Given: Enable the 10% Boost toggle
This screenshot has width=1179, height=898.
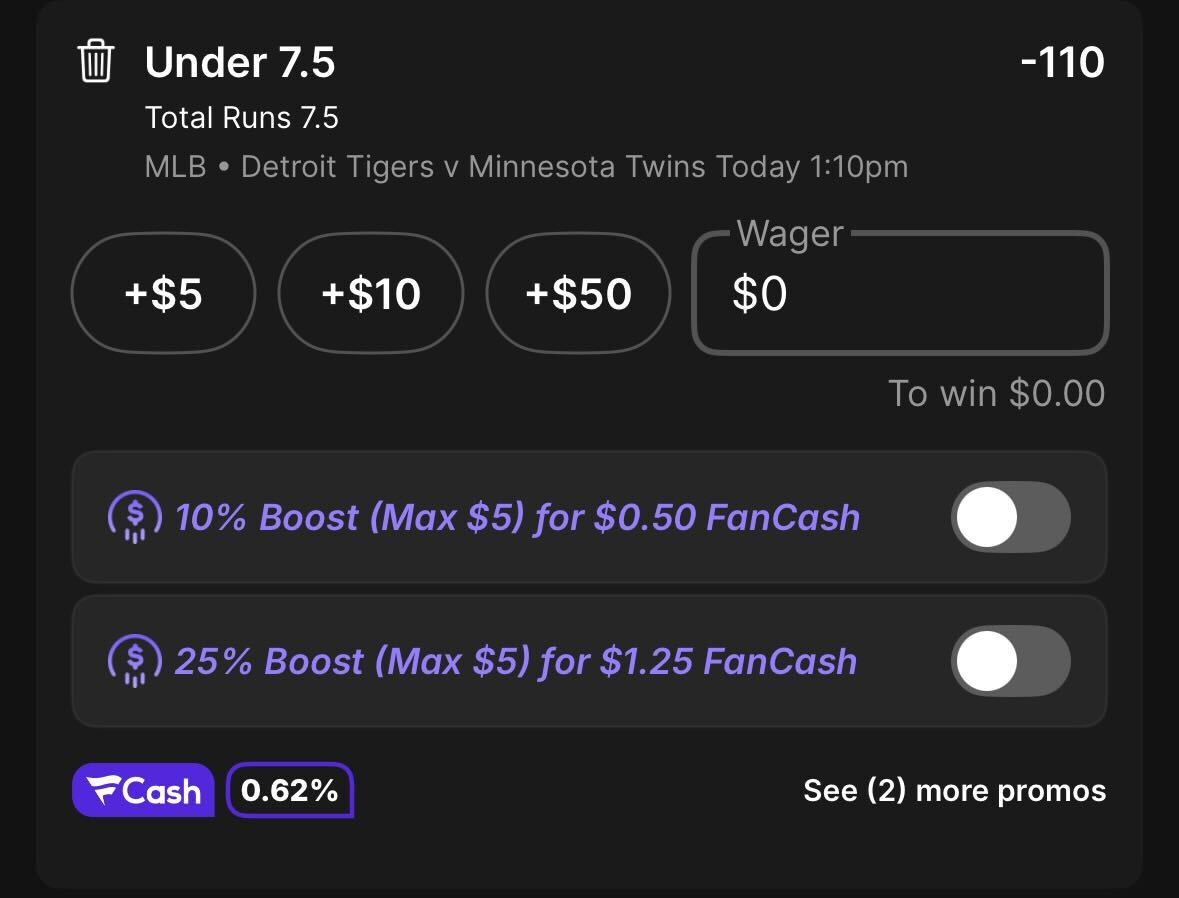Looking at the screenshot, I should 1011,517.
